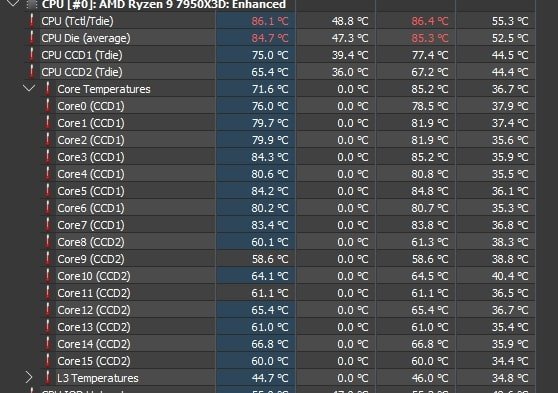Select the Core3 (CCD1) label
558x393 pixels.
click(91, 157)
